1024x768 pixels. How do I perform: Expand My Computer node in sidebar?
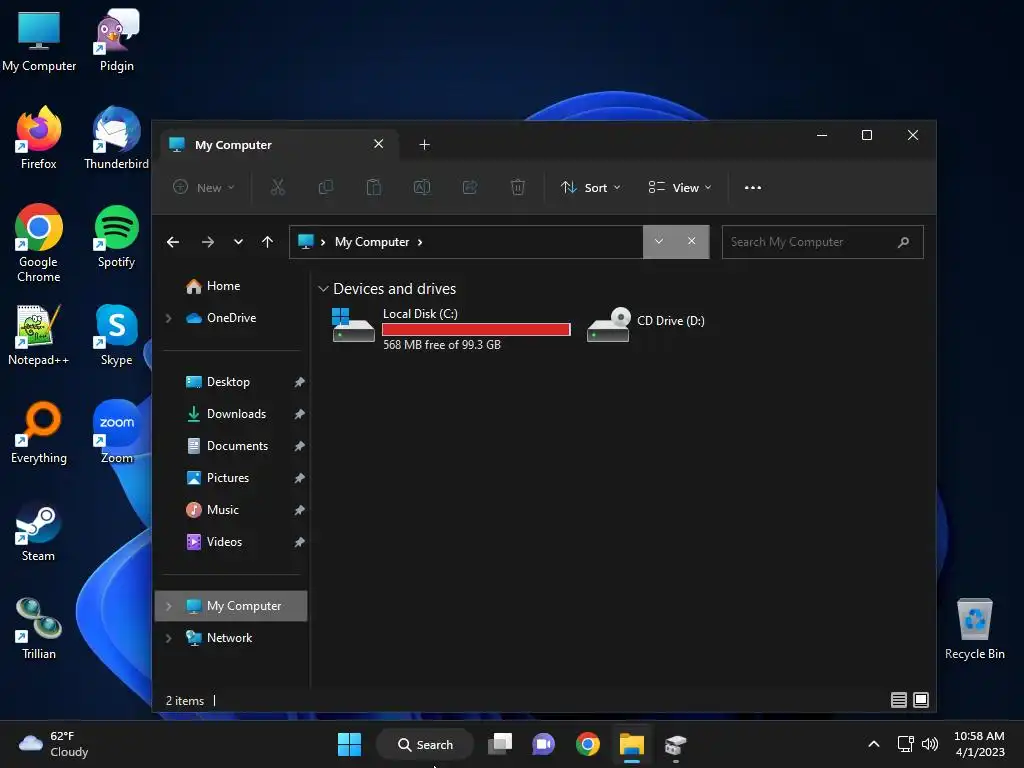coord(168,606)
